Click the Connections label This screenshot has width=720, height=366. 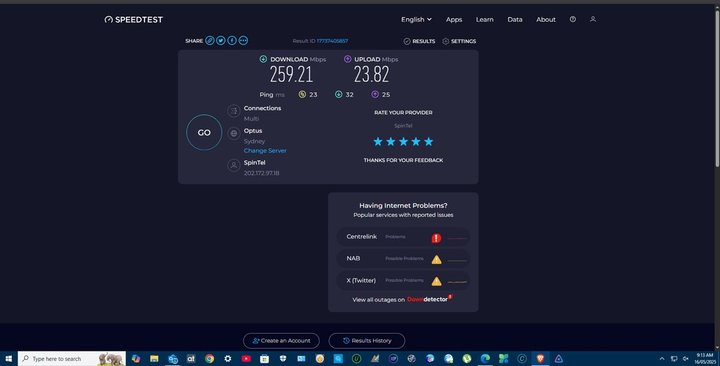(x=262, y=108)
